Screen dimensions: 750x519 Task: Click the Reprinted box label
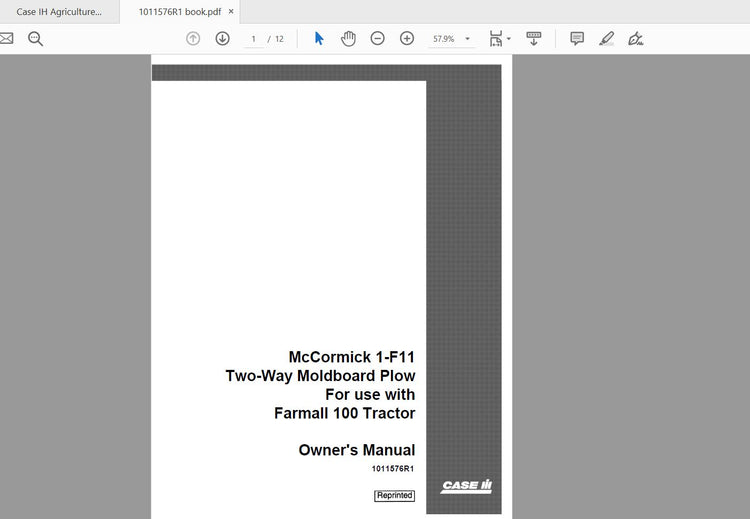tap(395, 496)
